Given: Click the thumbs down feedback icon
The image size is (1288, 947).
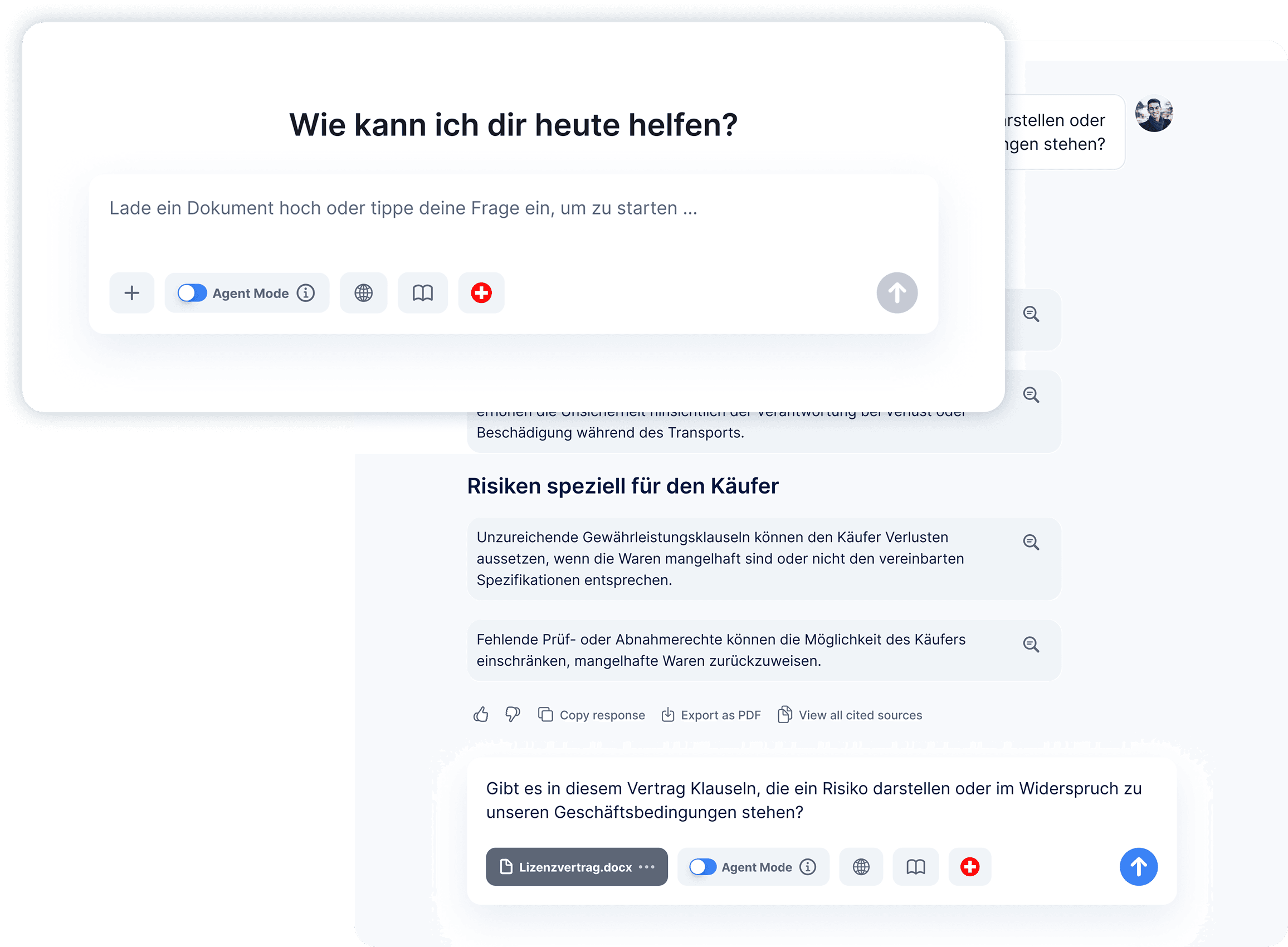Looking at the screenshot, I should (x=513, y=714).
